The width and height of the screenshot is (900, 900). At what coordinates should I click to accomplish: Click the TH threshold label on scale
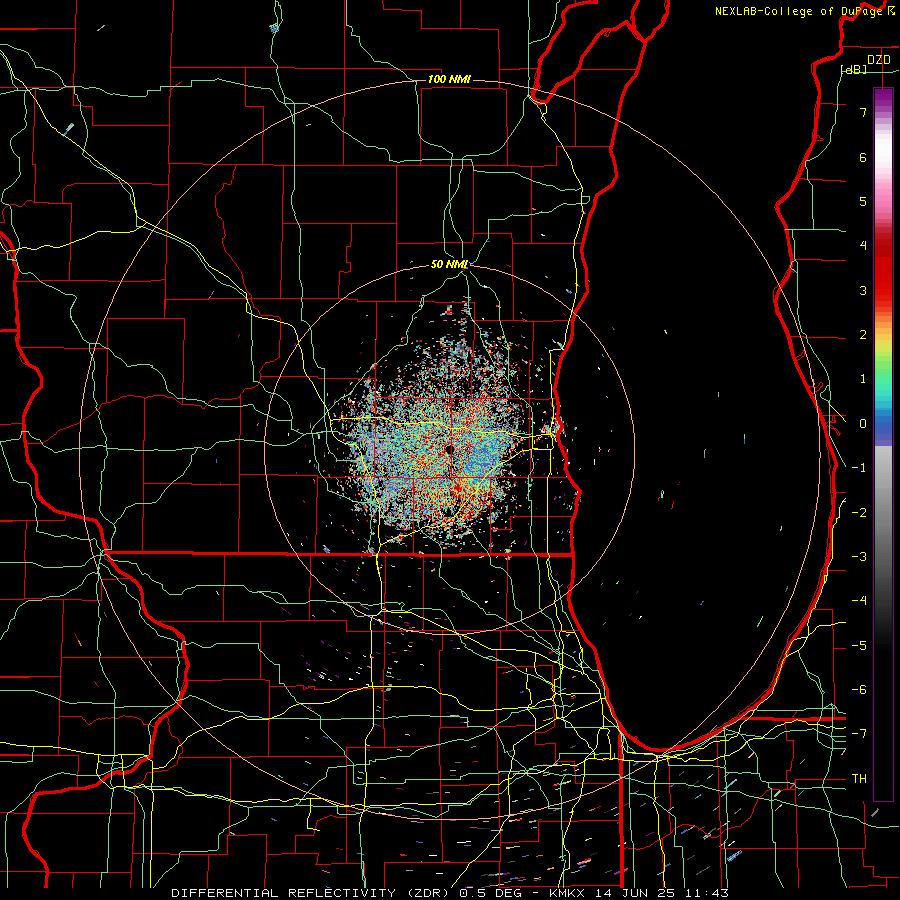pyautogui.click(x=859, y=779)
